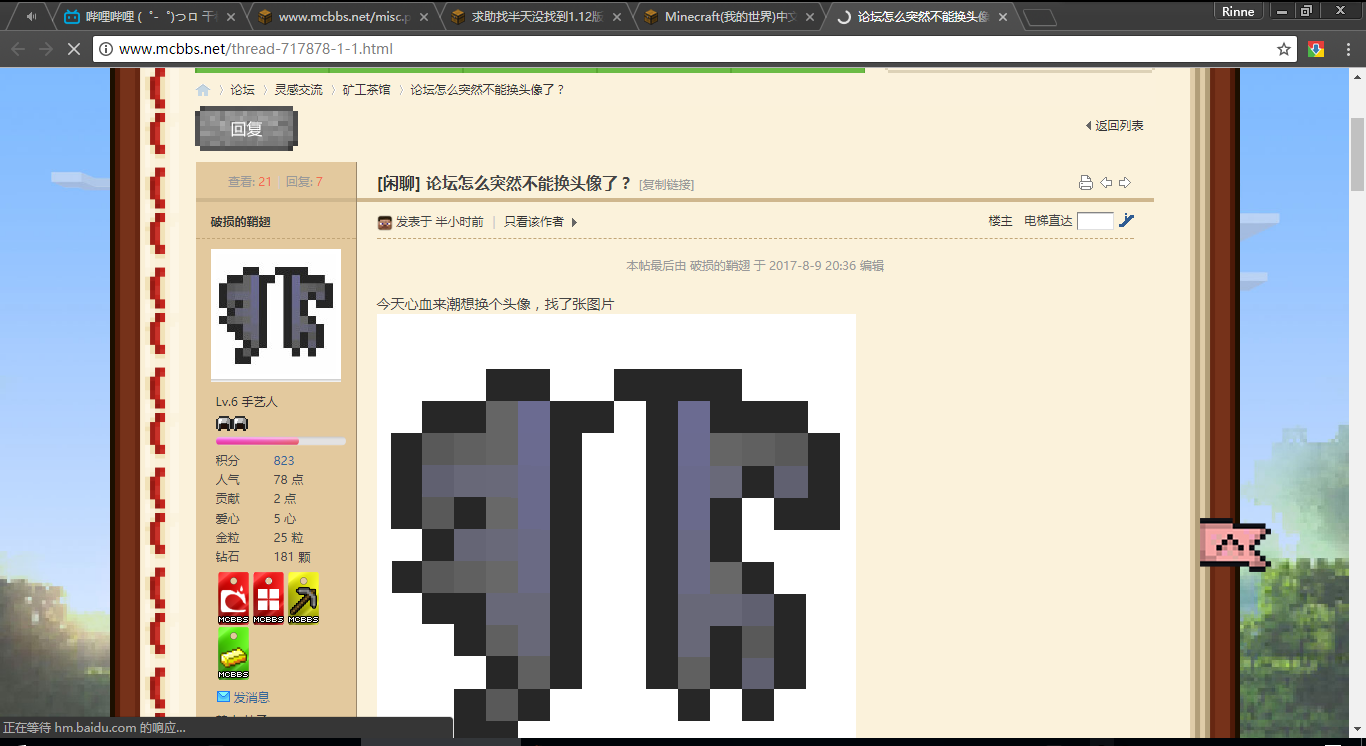Stop loading the page in browser toolbar
Screen dimensions: 1366x746
point(72,49)
